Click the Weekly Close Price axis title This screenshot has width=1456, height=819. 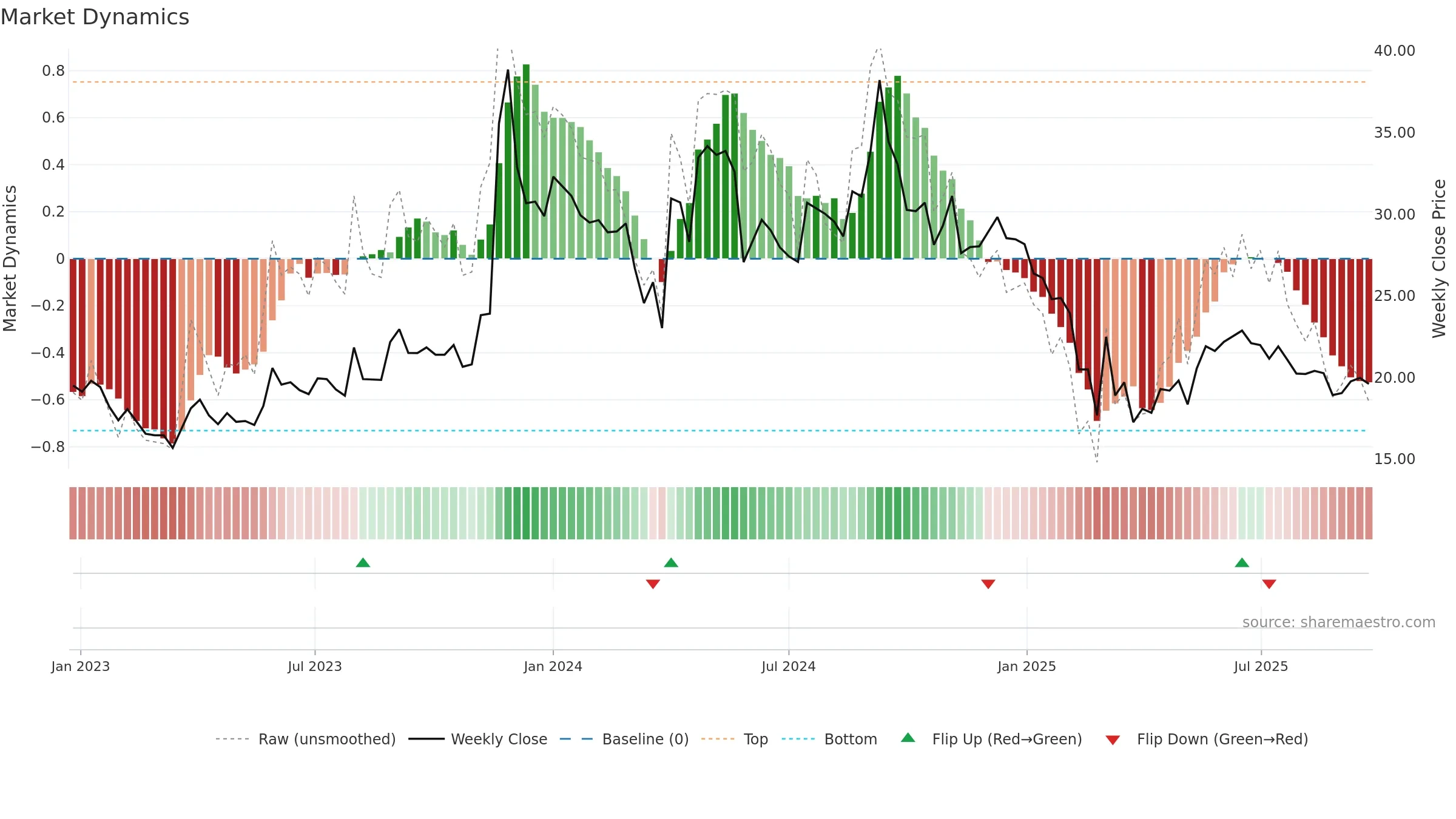(x=1439, y=258)
